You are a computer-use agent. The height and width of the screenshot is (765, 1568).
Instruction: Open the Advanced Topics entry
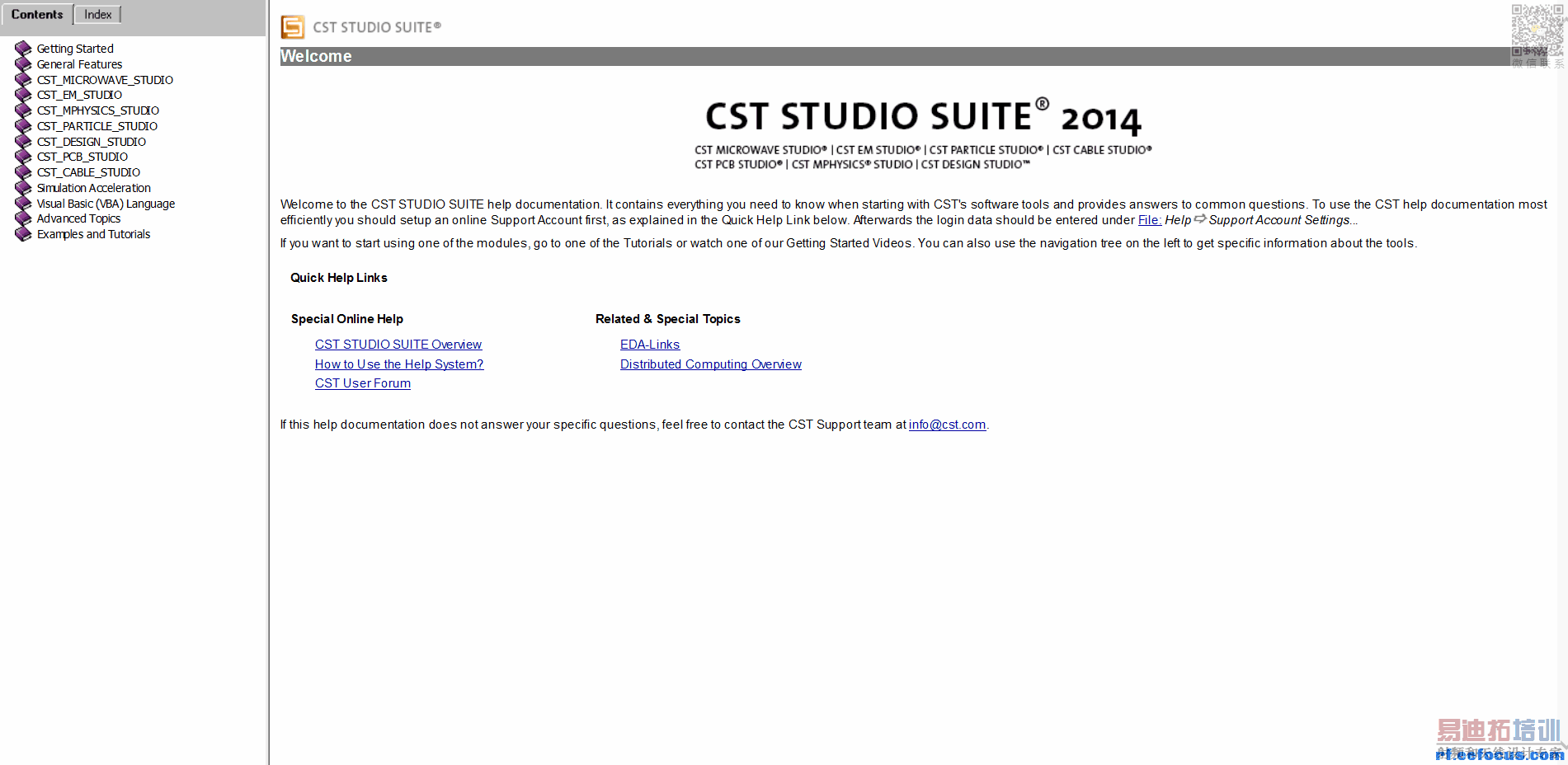pyautogui.click(x=78, y=218)
